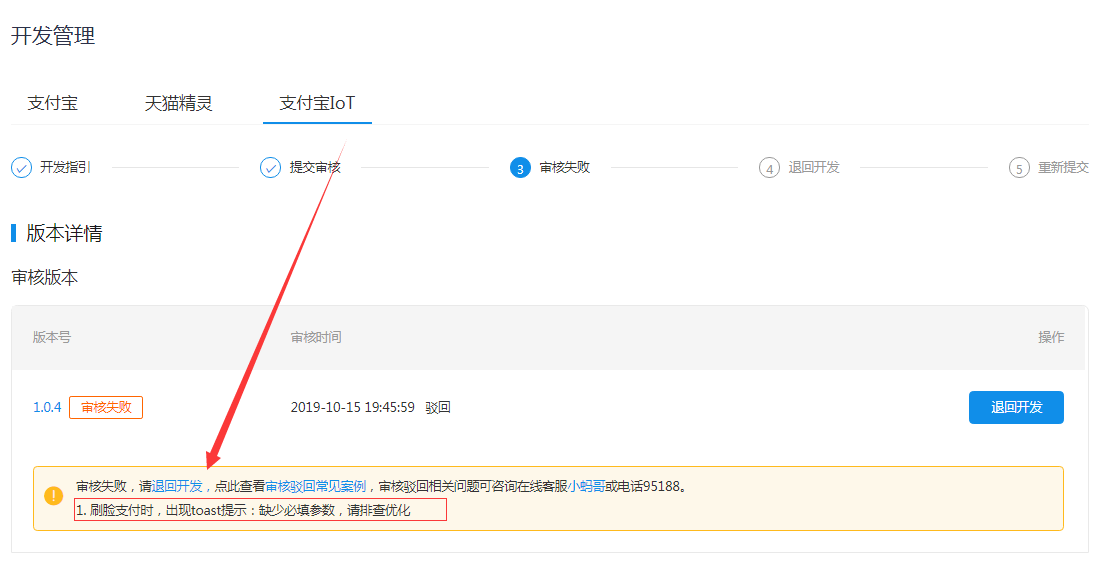Select the 退回开发 step label in progress bar

[x=814, y=168]
